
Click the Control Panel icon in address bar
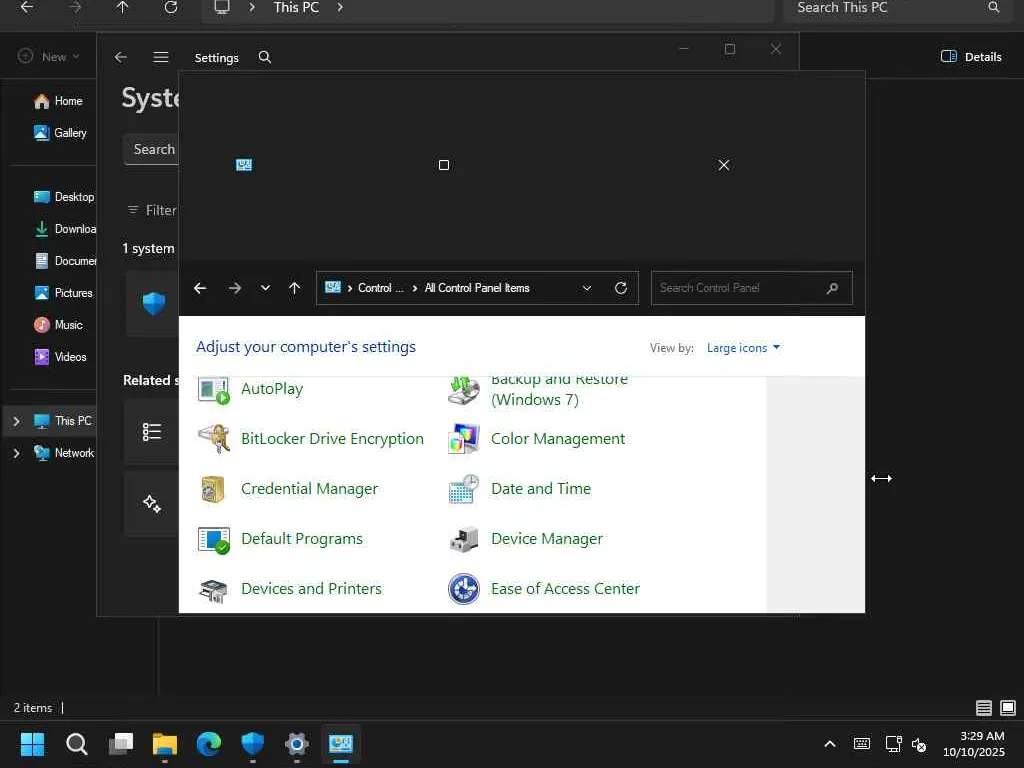point(333,287)
